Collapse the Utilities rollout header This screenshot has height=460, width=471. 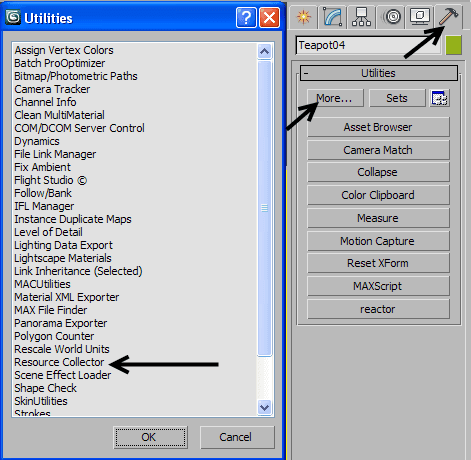379,73
